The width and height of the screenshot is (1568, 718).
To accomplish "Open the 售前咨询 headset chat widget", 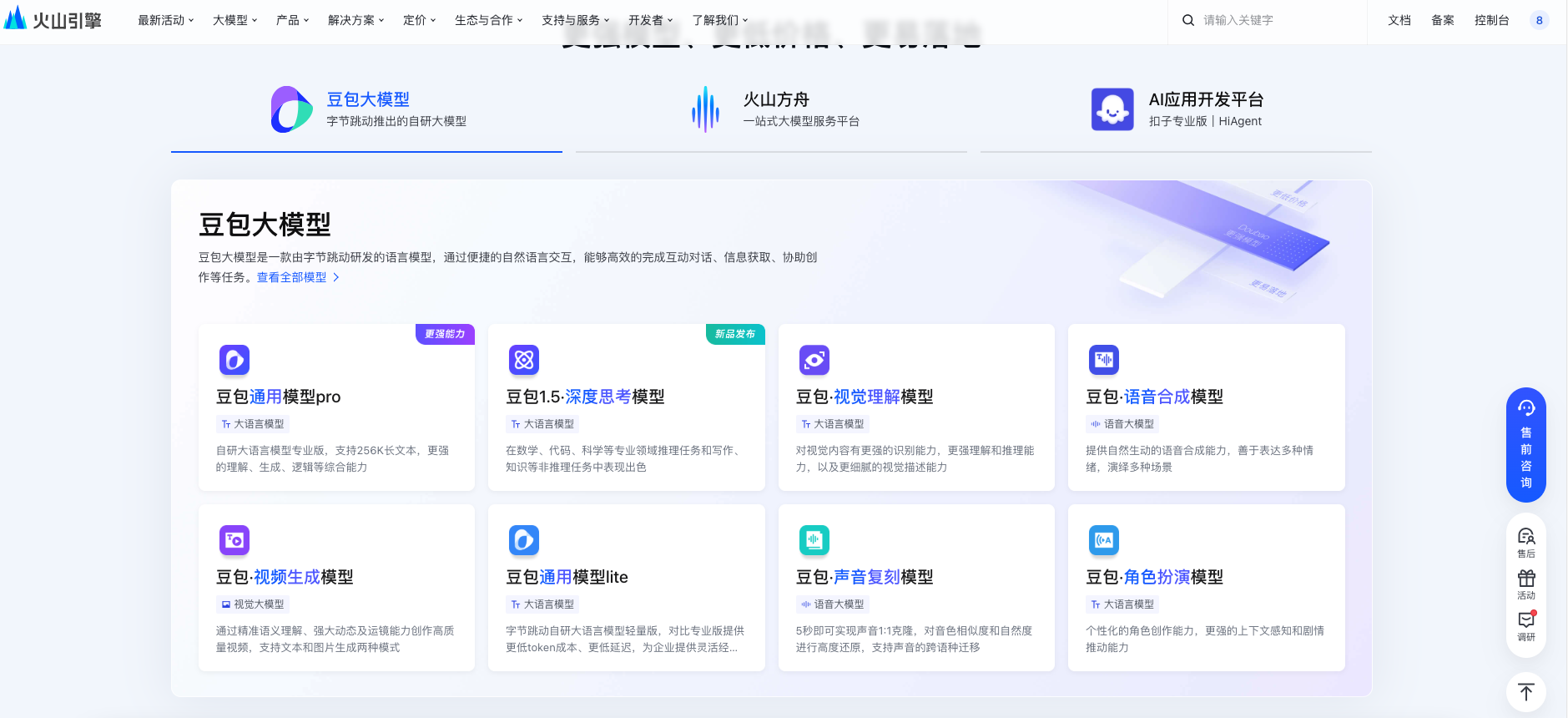I will 1525,444.
